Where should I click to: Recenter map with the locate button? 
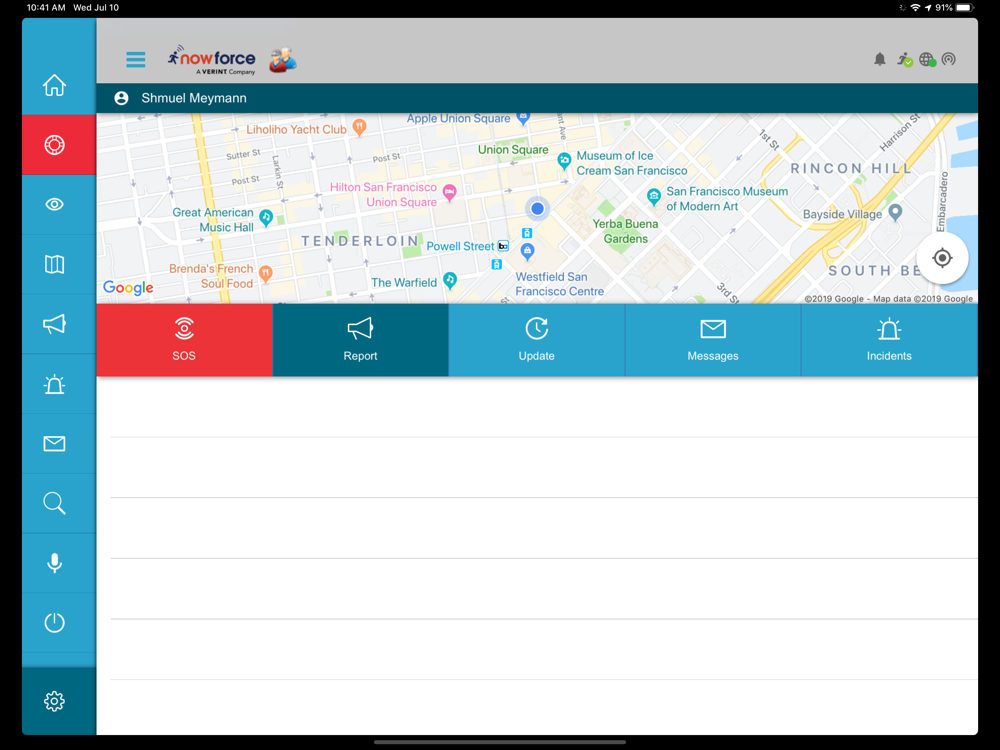pos(942,258)
